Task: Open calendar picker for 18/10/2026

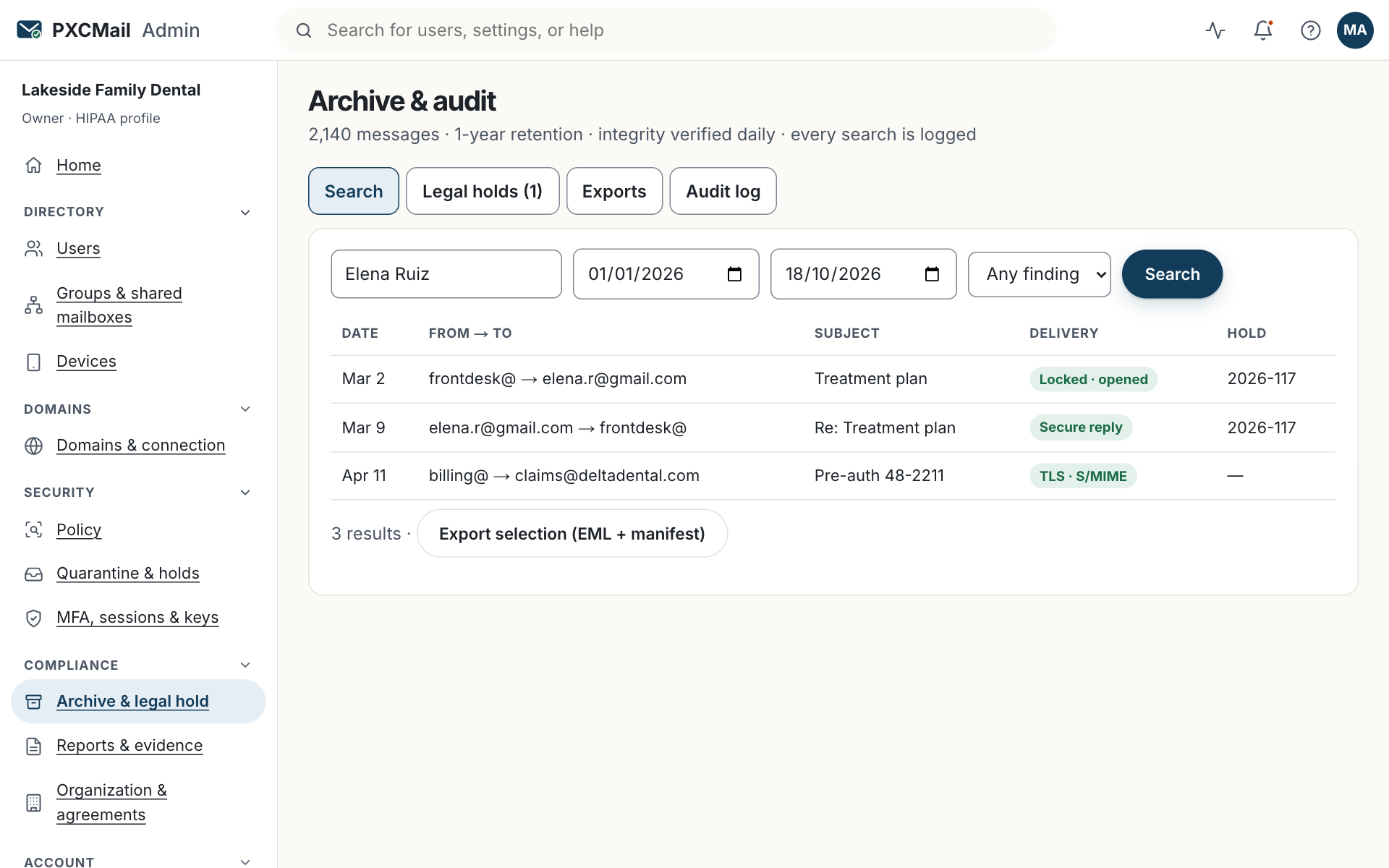Action: coord(932,274)
